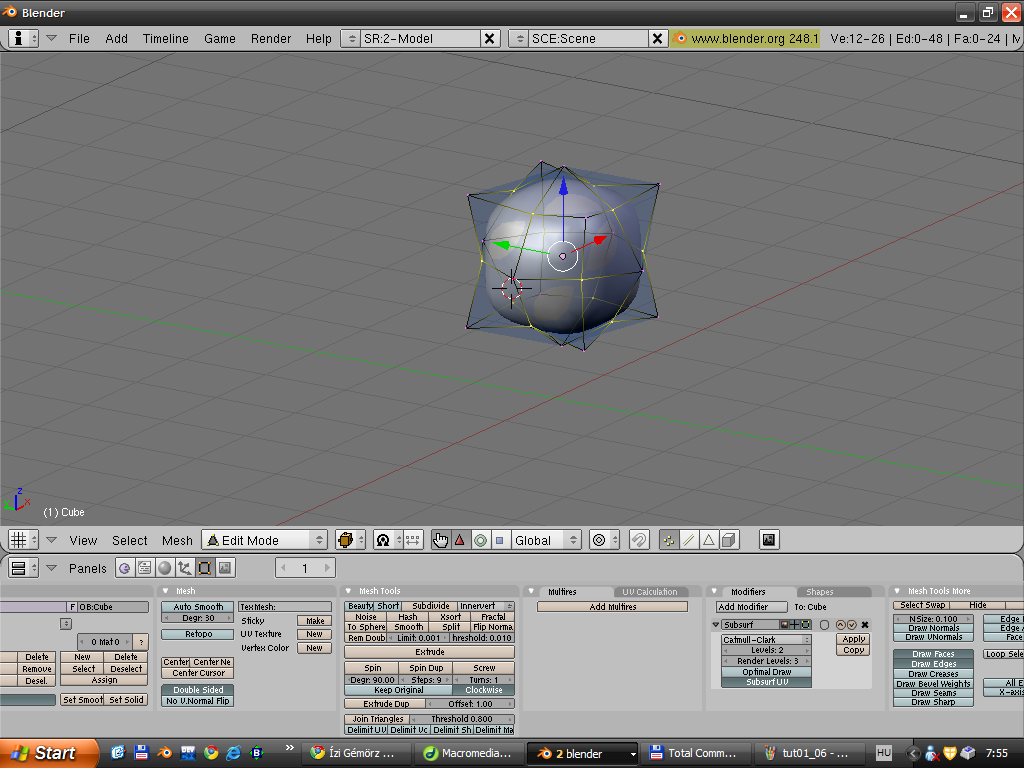Collapse the Subsurf modifier panel triangle
This screenshot has width=1024, height=768.
coord(716,625)
